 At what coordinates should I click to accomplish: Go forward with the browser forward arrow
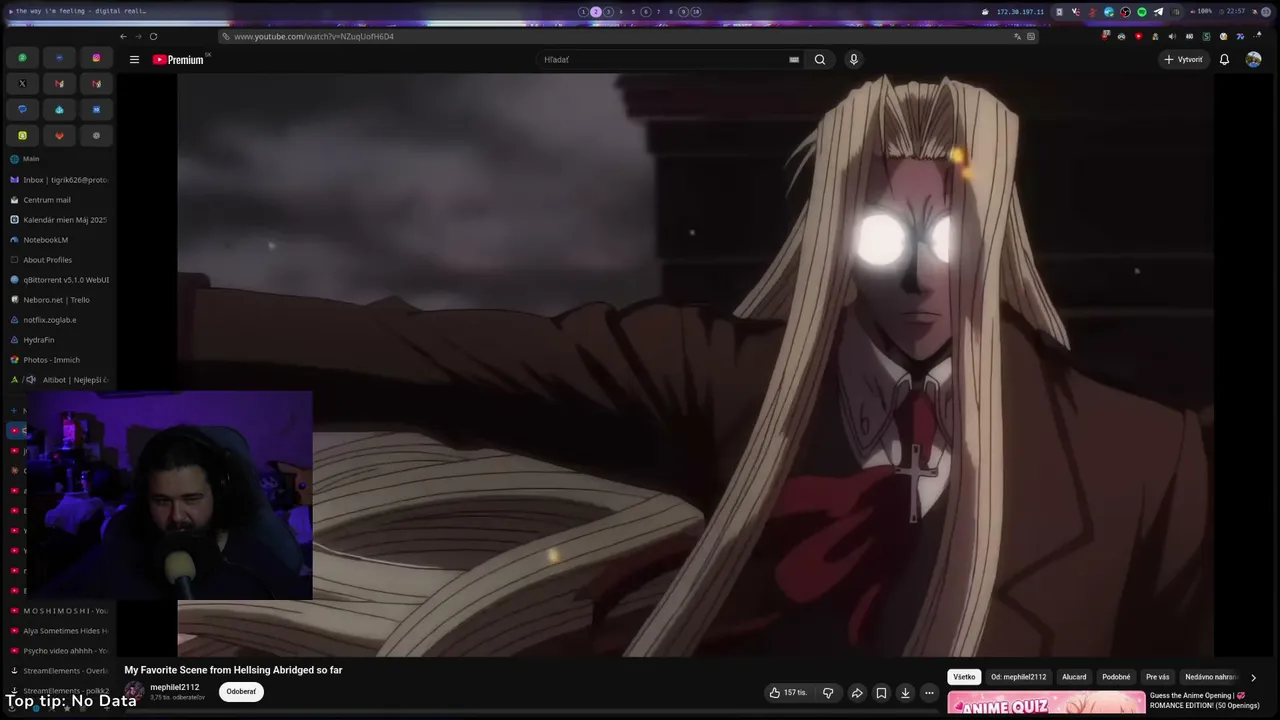(x=138, y=37)
